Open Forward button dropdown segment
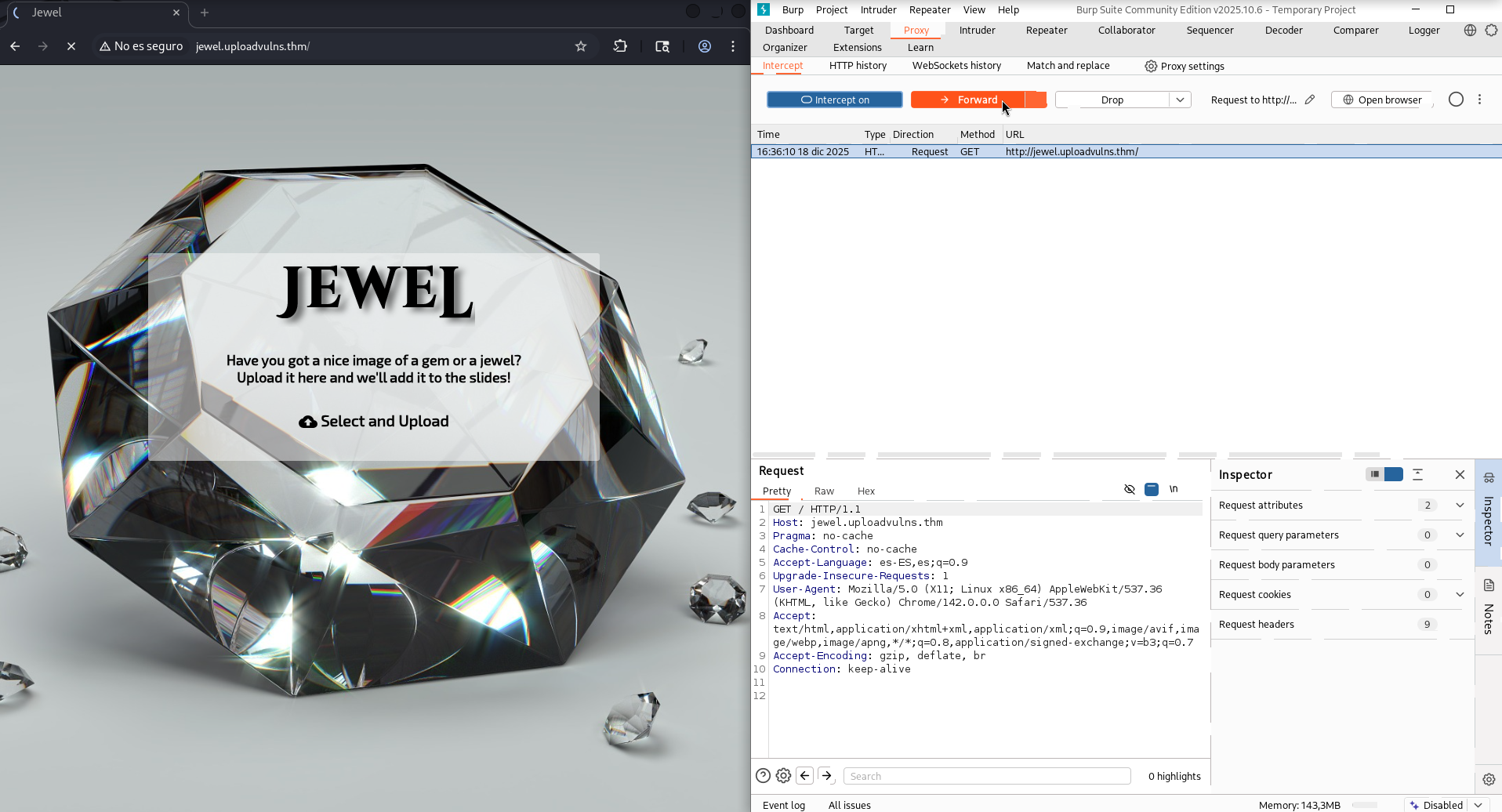This screenshot has height=812, width=1502. [x=1036, y=100]
